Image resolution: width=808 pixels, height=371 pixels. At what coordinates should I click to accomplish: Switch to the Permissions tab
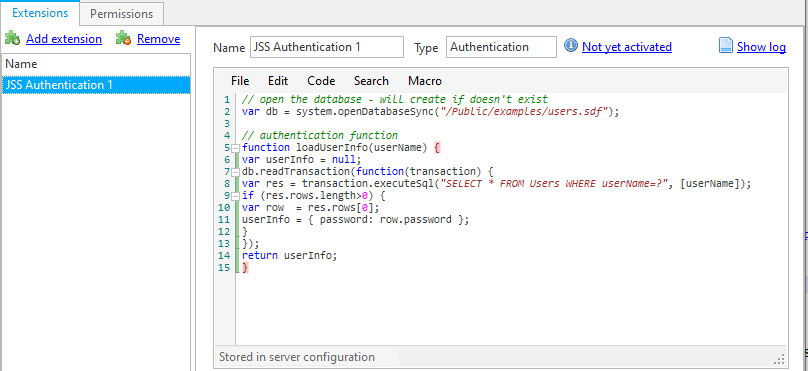coord(122,14)
